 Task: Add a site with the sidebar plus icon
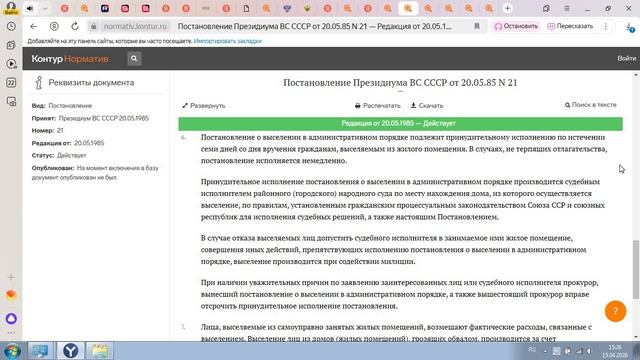pos(11,277)
